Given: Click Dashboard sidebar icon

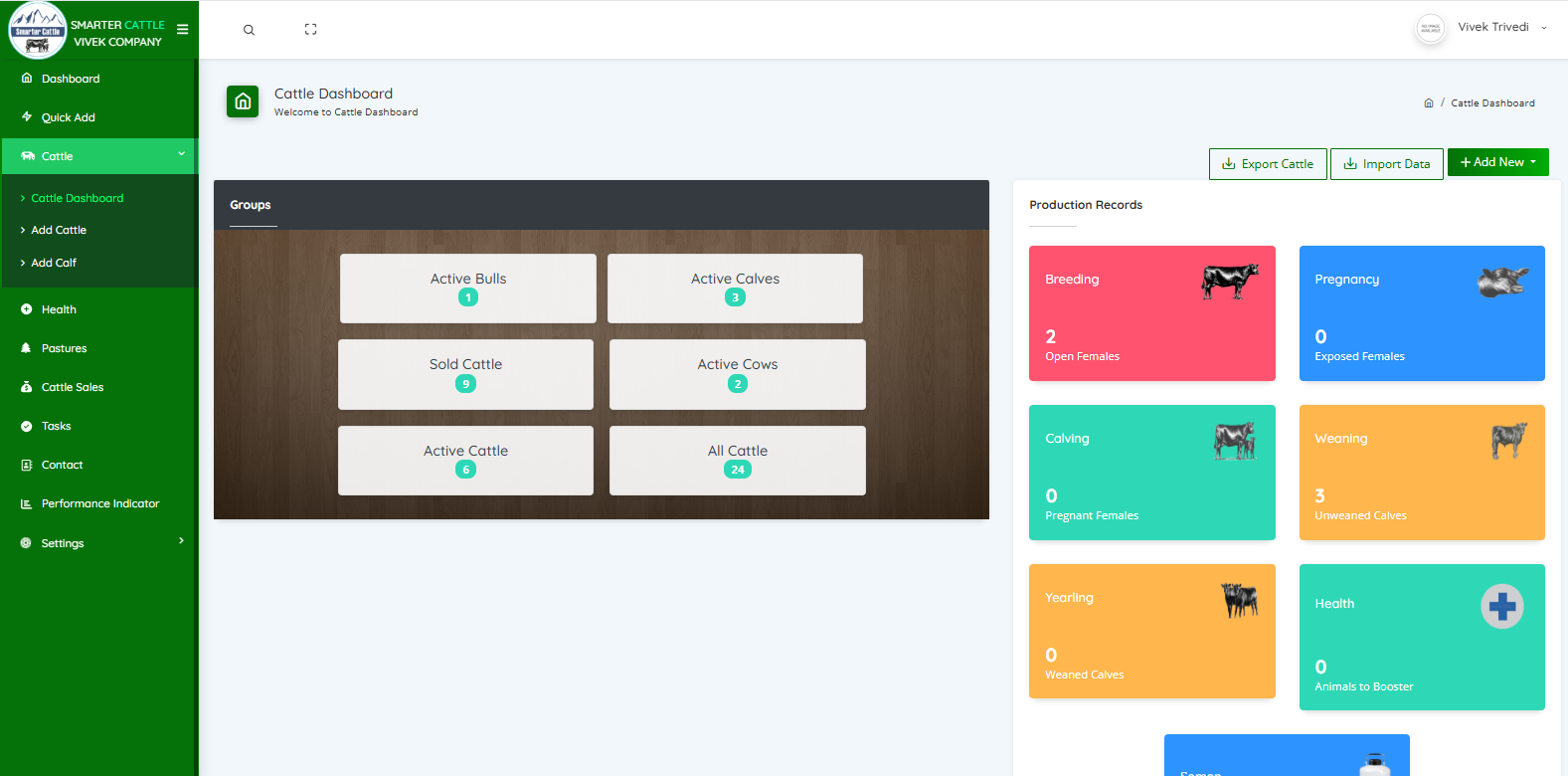Looking at the screenshot, I should tap(27, 79).
